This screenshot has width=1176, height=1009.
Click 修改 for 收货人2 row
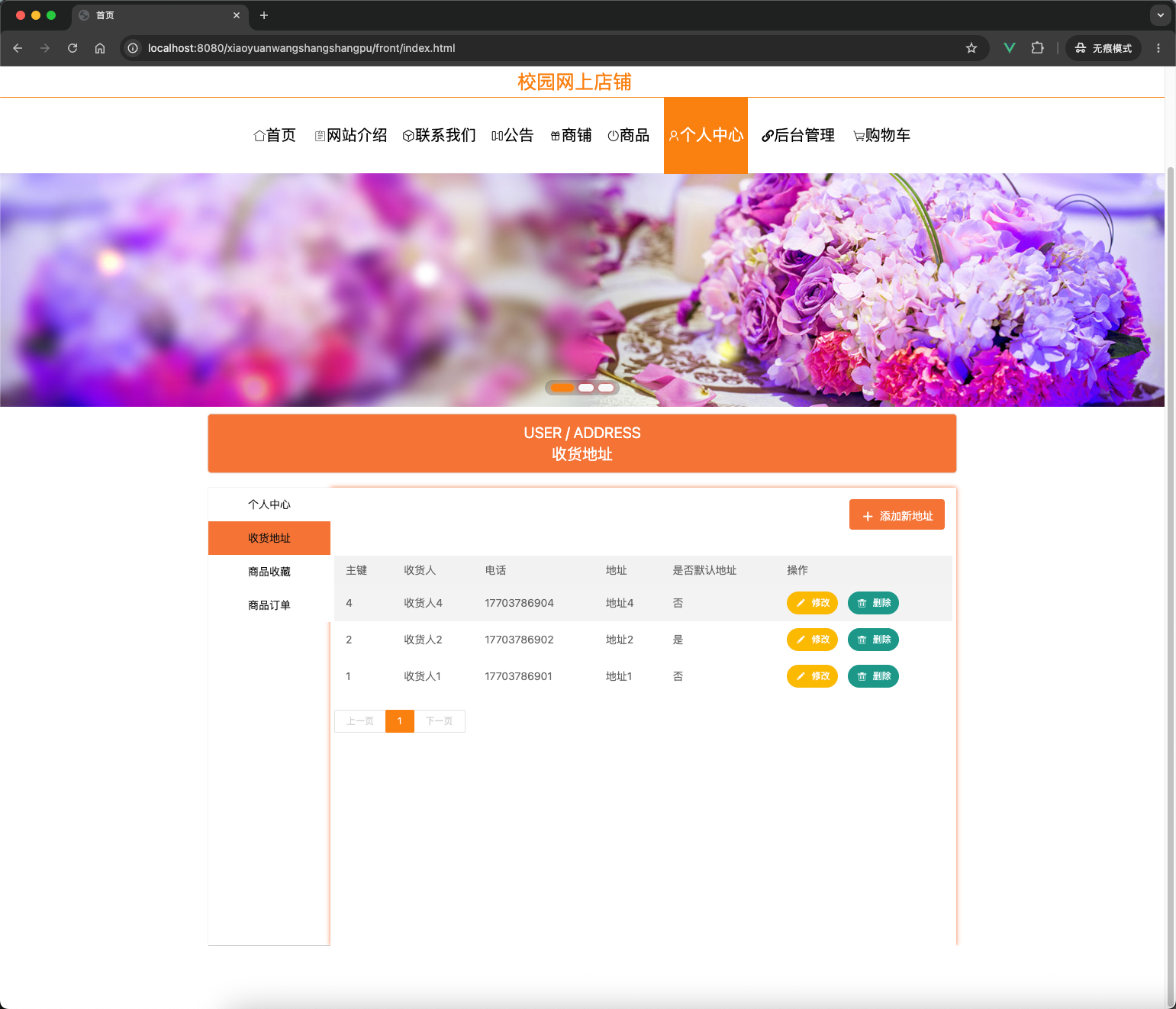point(812,640)
